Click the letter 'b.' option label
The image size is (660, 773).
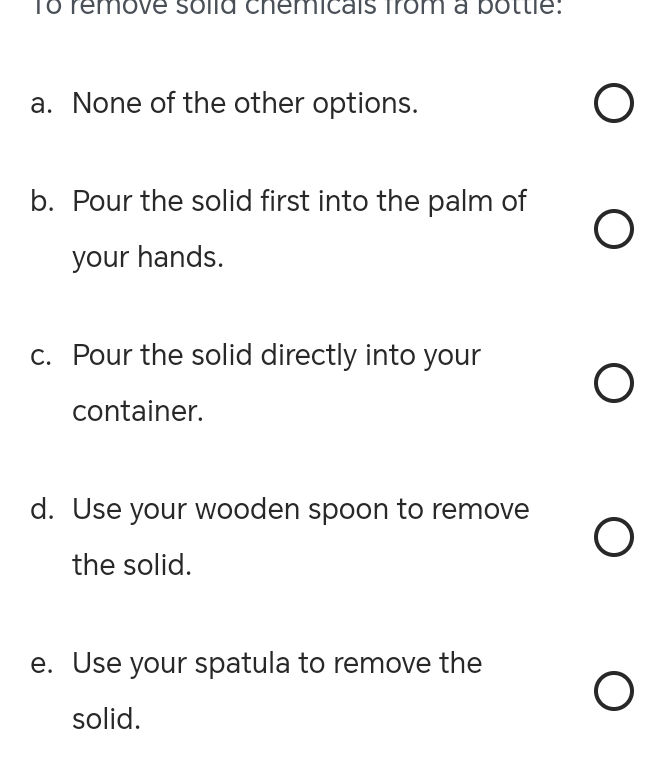coord(42,201)
